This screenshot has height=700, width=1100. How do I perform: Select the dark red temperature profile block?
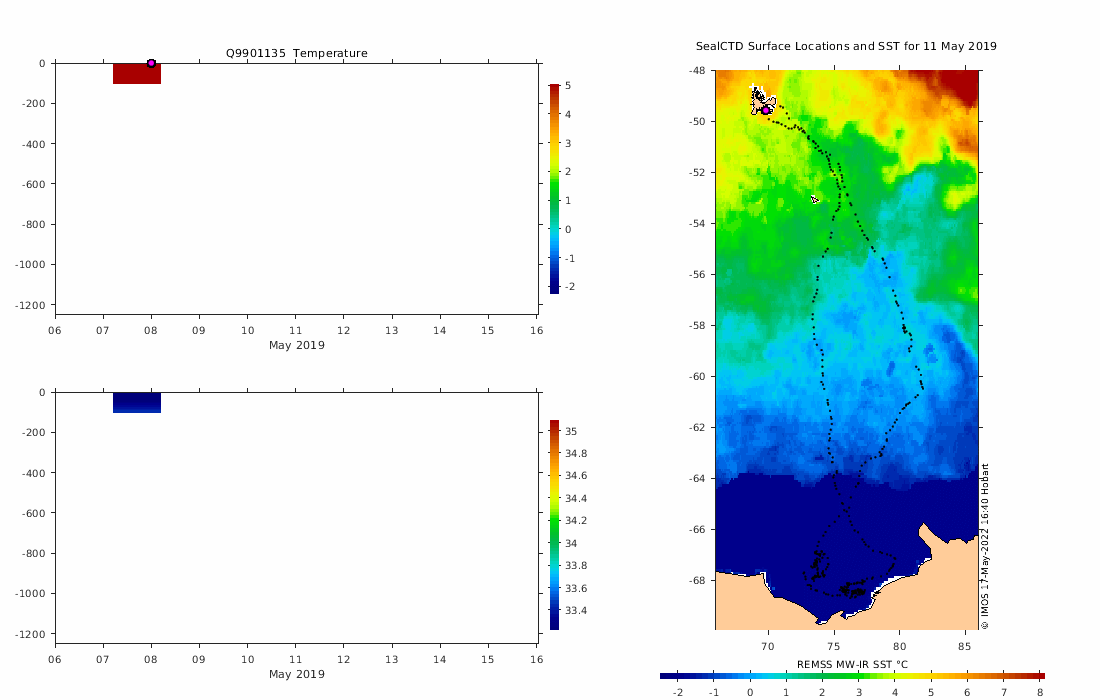click(137, 74)
